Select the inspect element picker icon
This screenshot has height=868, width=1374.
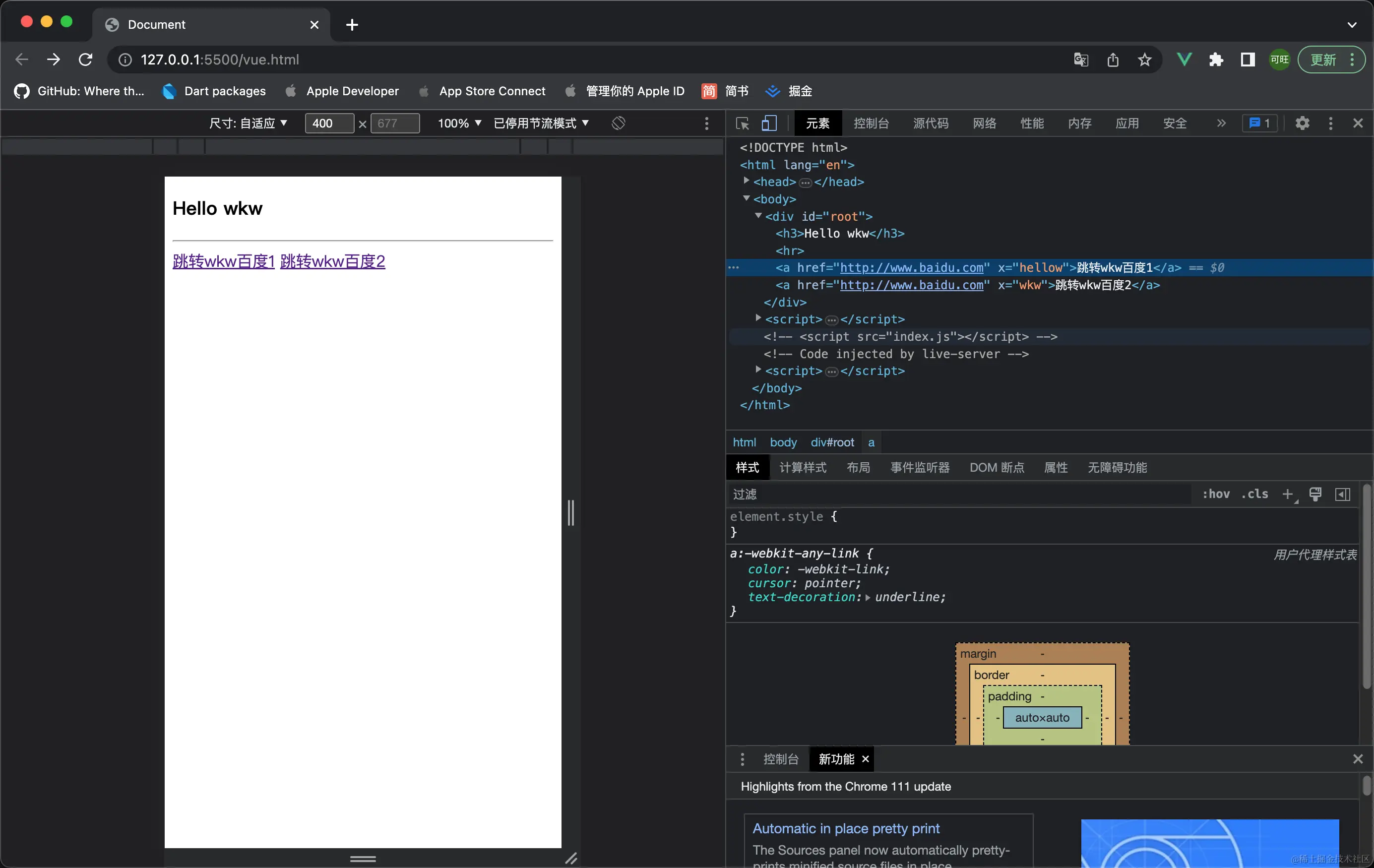click(743, 124)
